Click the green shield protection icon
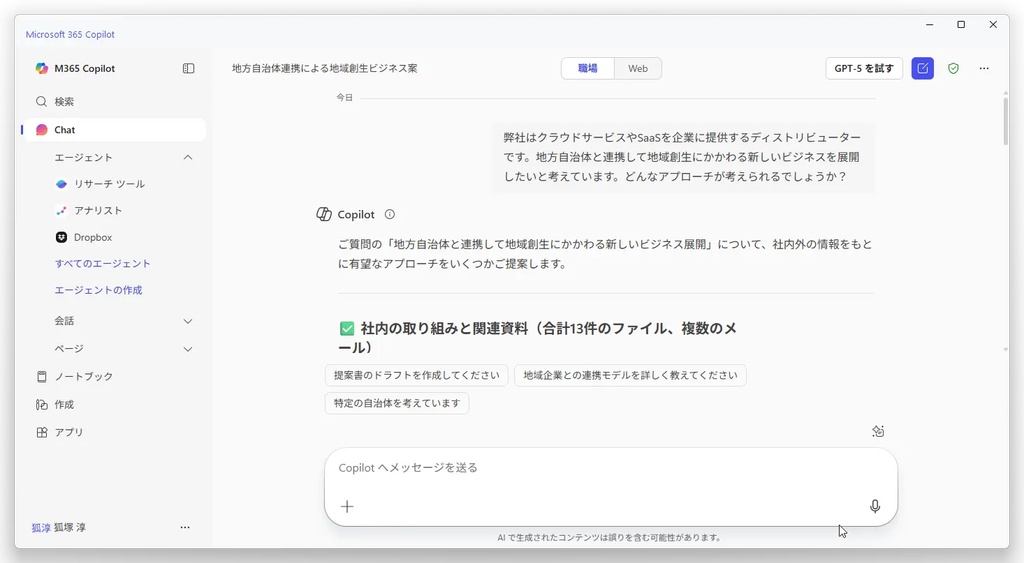Image resolution: width=1024 pixels, height=563 pixels. [x=953, y=69]
